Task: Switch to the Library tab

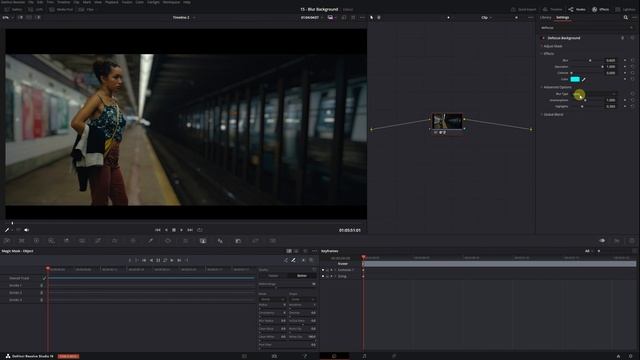Action: [x=546, y=18]
